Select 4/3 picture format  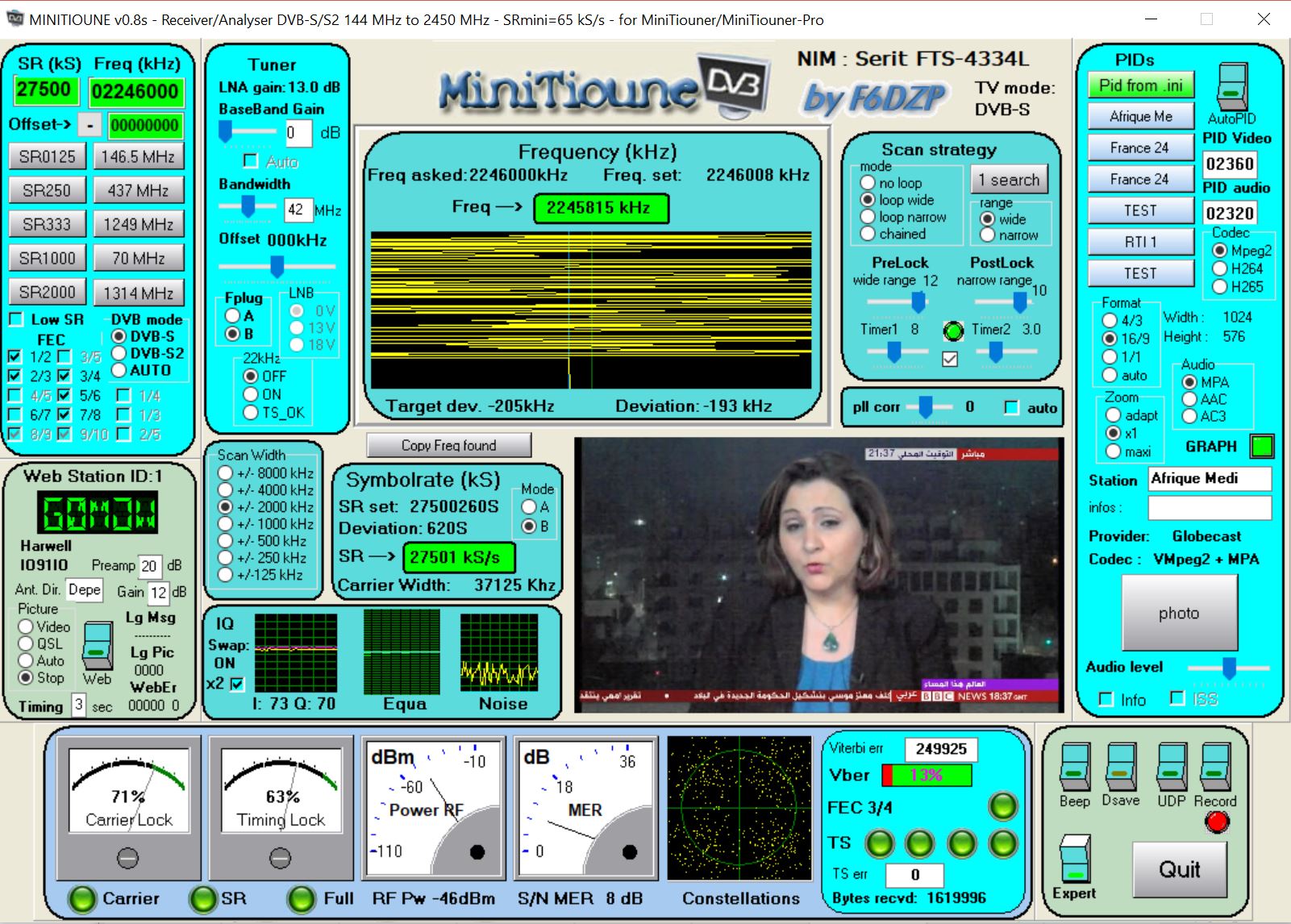click(x=1110, y=320)
